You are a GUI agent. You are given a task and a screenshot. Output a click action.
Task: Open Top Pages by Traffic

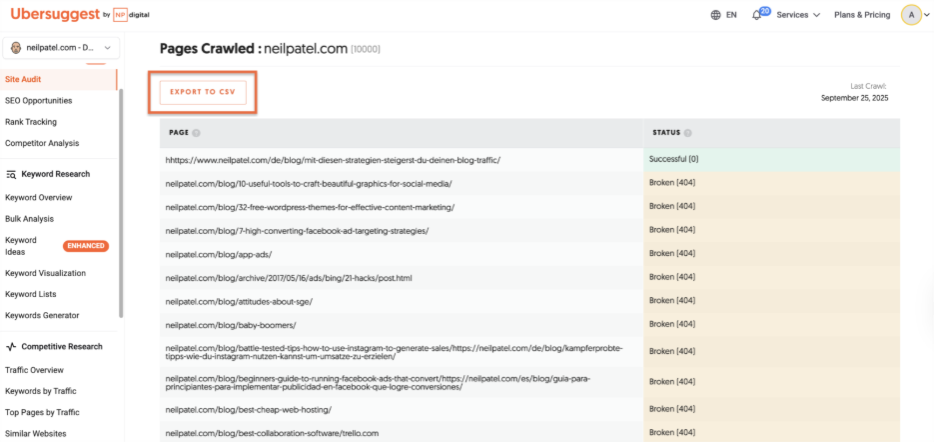tap(42, 413)
